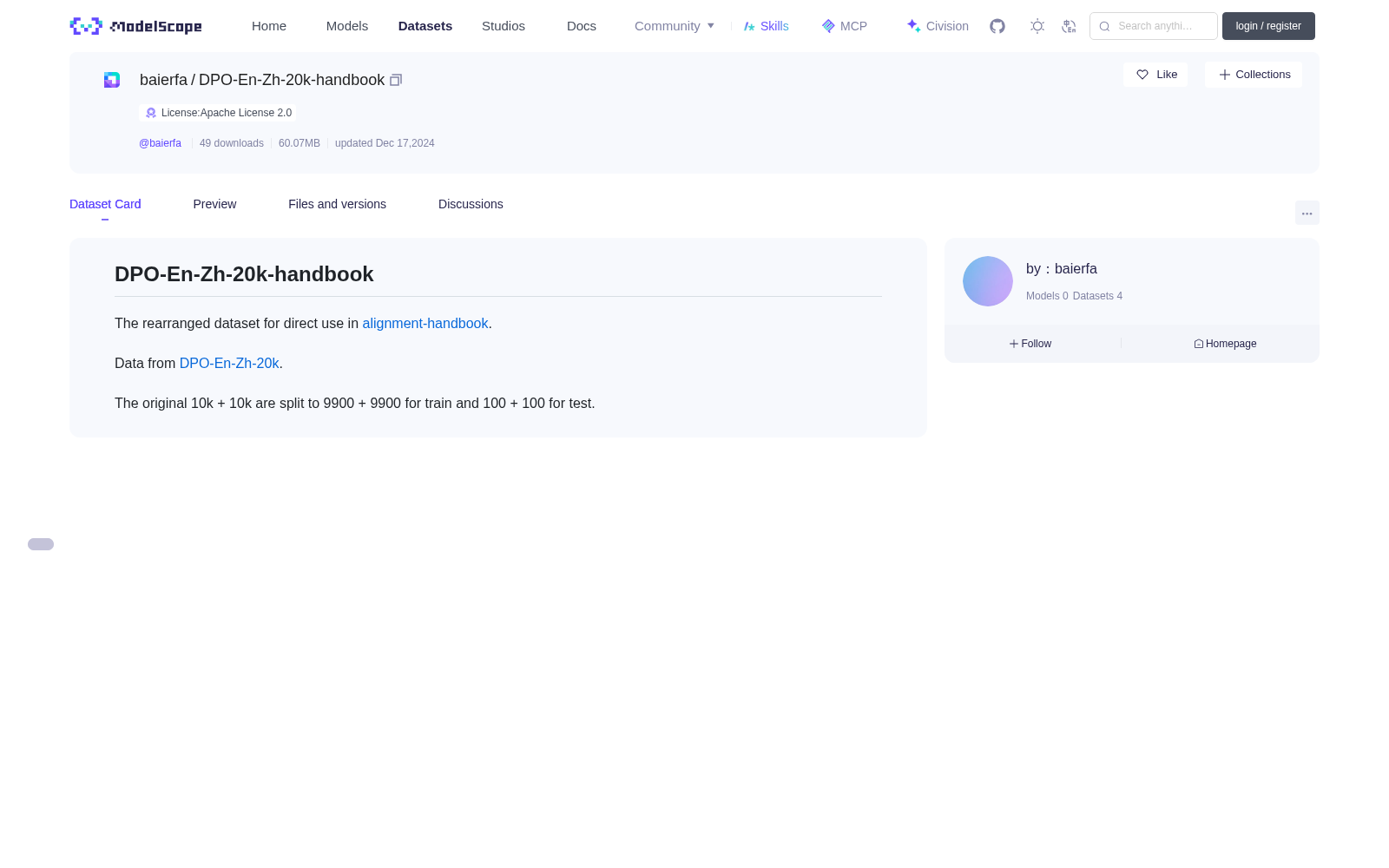Open the Civision link

(938, 26)
